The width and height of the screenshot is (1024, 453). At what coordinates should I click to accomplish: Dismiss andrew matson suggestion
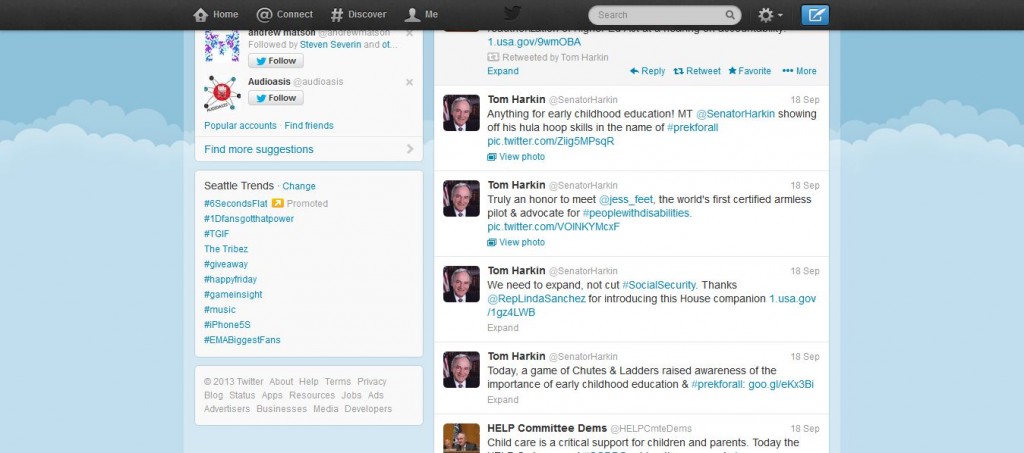(409, 33)
